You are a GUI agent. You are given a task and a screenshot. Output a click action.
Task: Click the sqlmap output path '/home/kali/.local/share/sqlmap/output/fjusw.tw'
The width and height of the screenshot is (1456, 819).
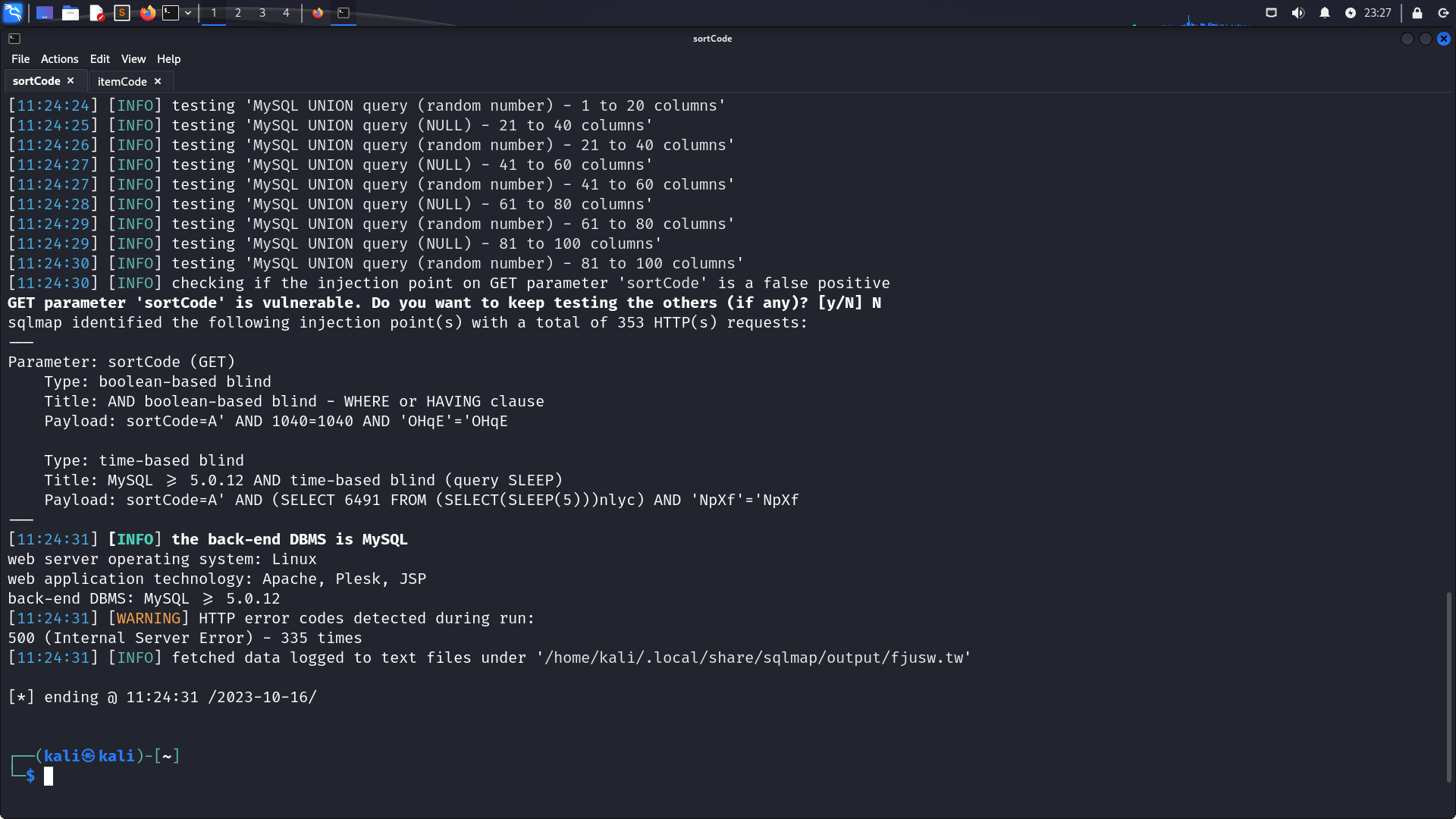(x=754, y=658)
